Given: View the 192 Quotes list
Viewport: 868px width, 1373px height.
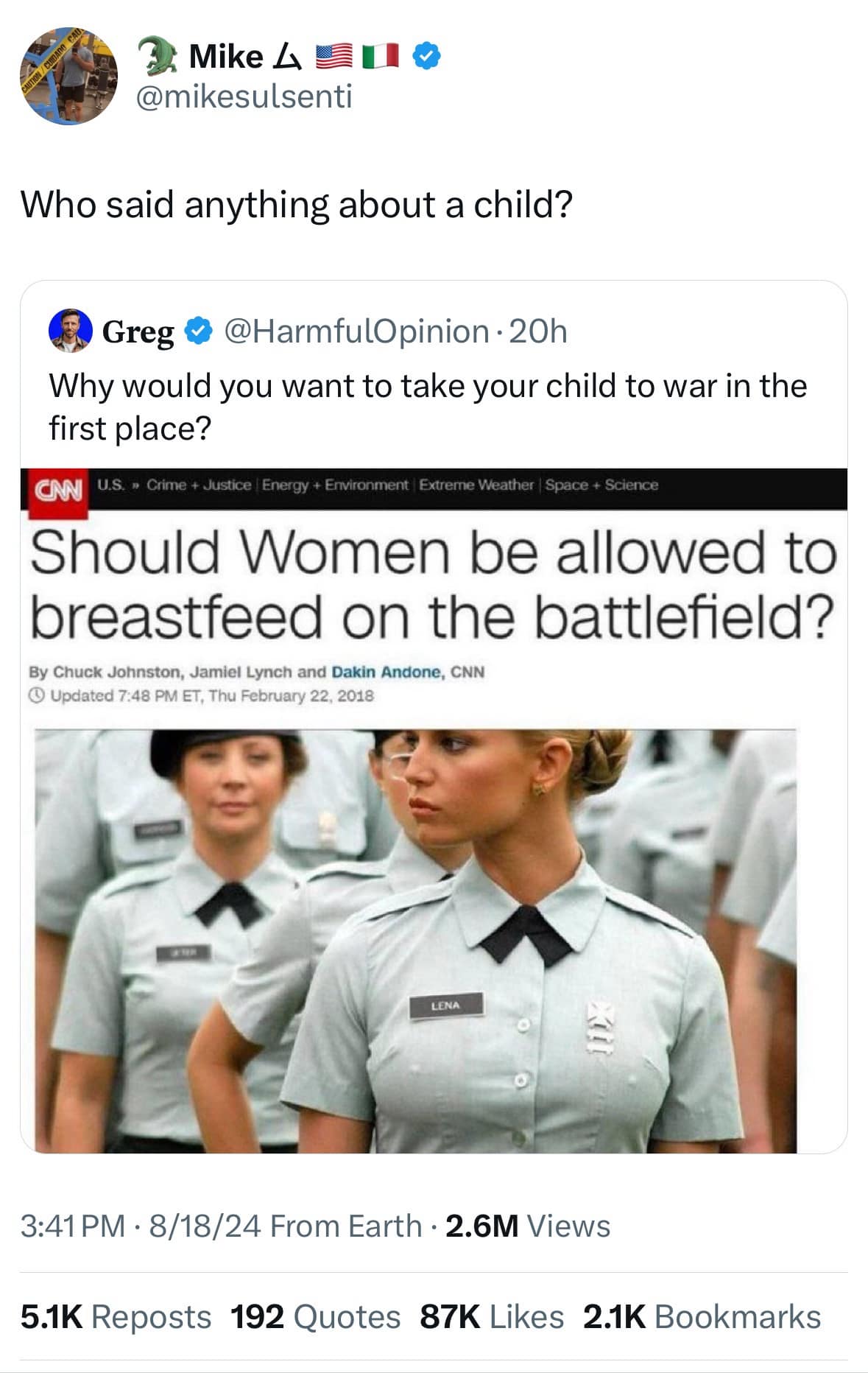Looking at the screenshot, I should tap(315, 1317).
